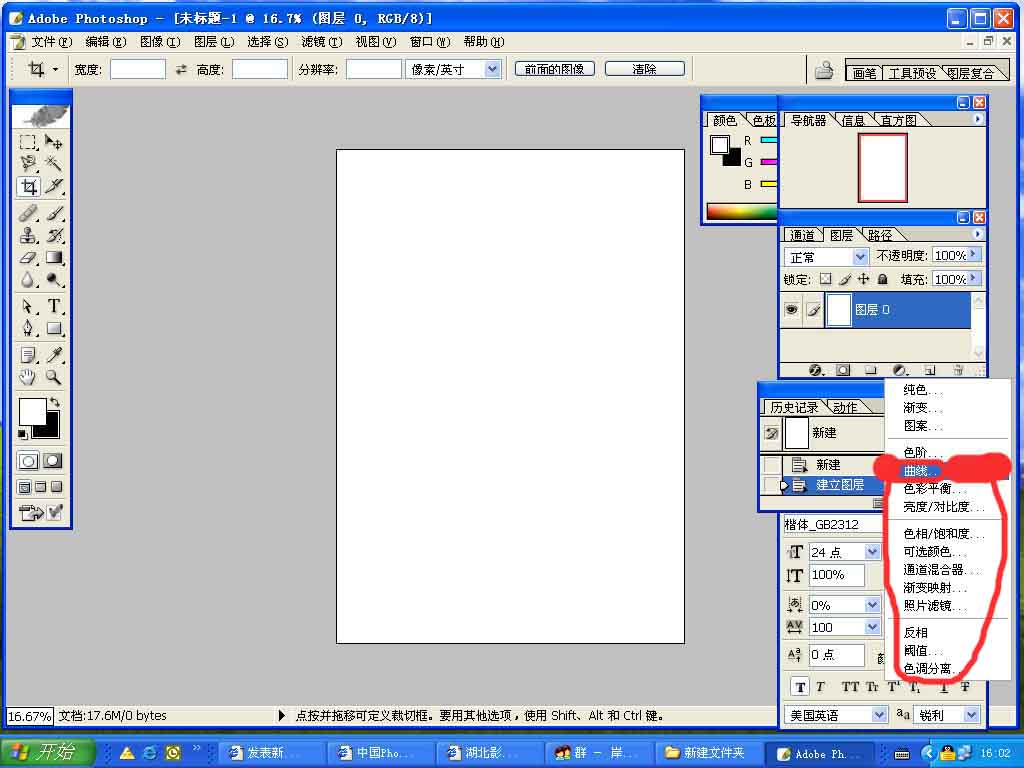The image size is (1024, 768).
Task: Select the Slice tool
Action: click(54, 187)
